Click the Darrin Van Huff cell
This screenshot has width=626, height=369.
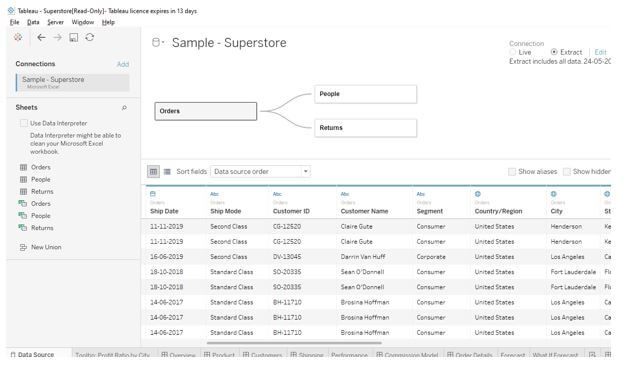tap(363, 257)
